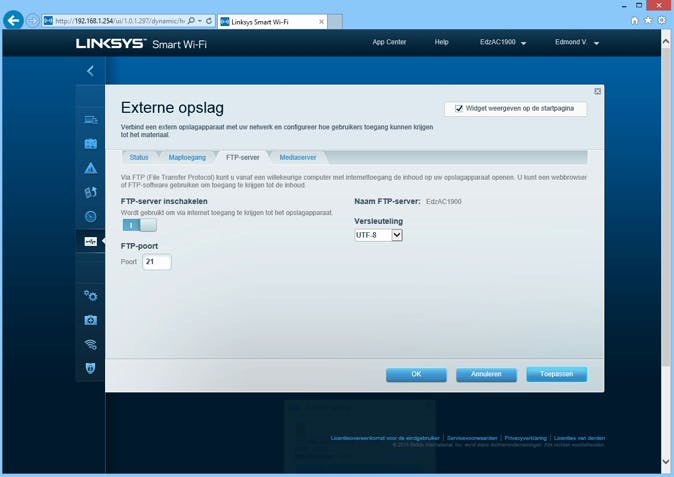
Task: Open the browser Home icon
Action: click(x=634, y=20)
